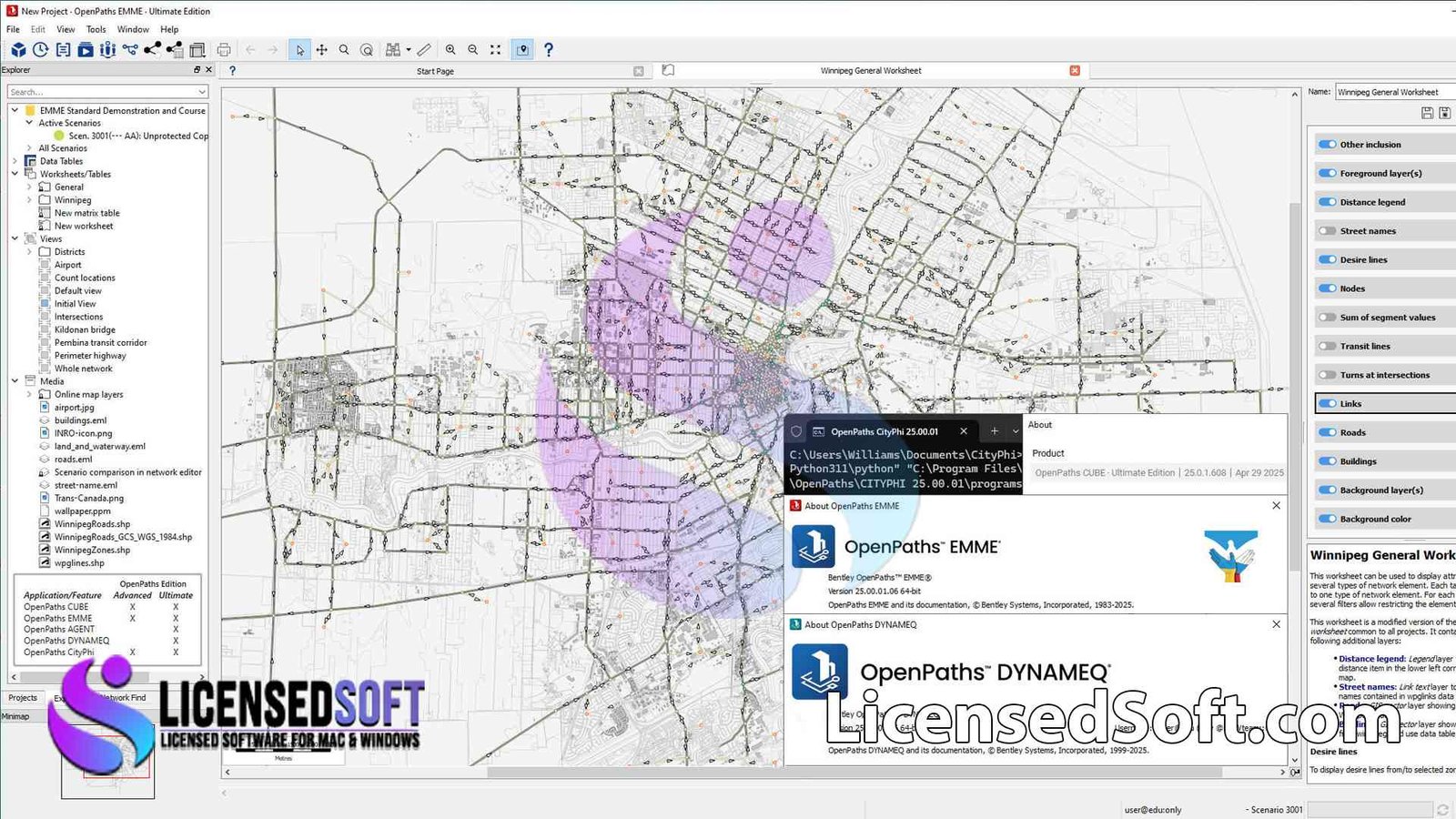Click the back arrow navigation icon
Viewport: 1456px width, 819px height.
[250, 50]
